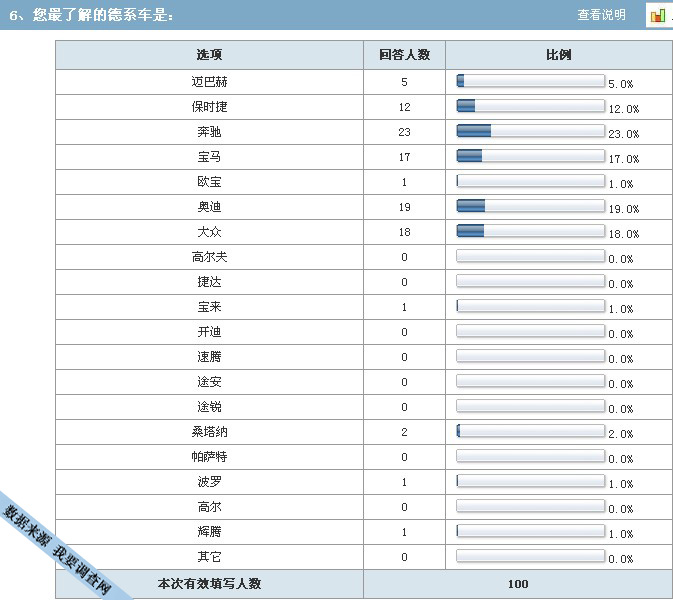Screen dimensions: 673x600
Task: Click the 查看说明 link
Action: click(x=601, y=15)
